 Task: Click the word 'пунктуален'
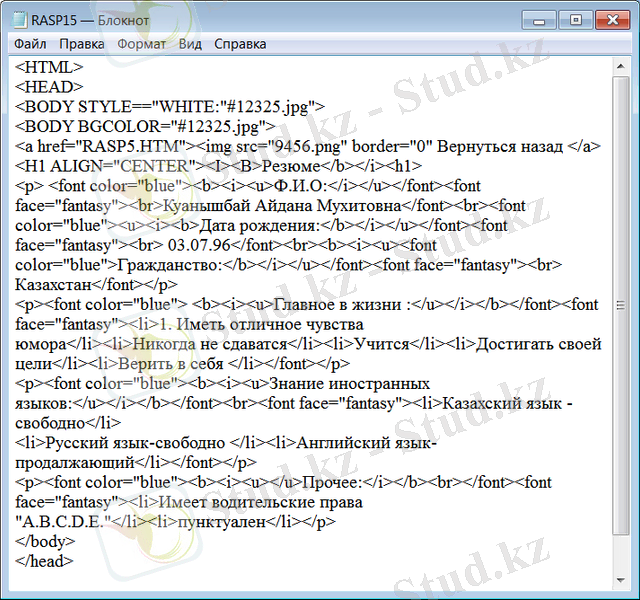222,522
